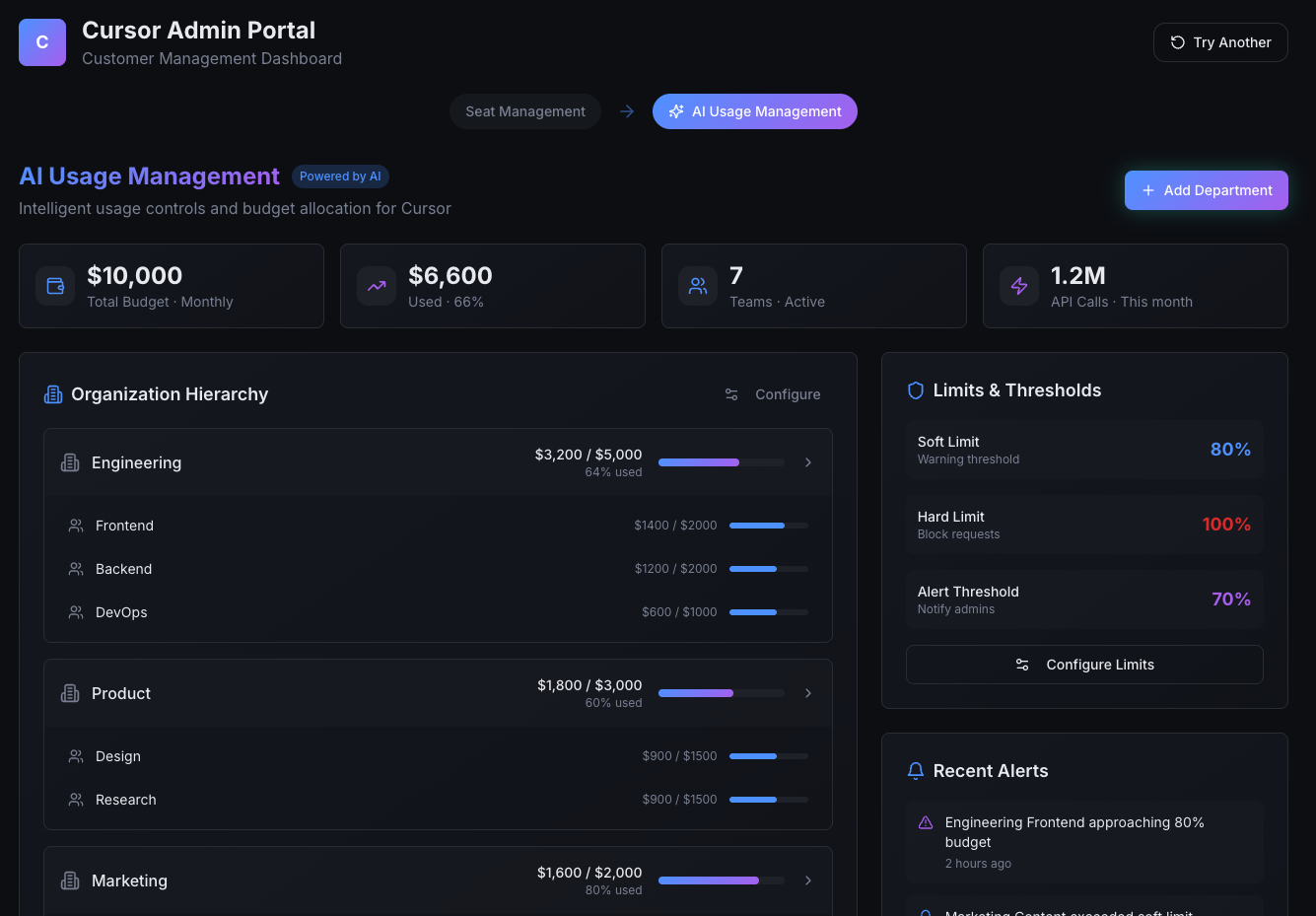Viewport: 1316px width, 916px height.
Task: Select the Design team row label
Action: coord(118,756)
